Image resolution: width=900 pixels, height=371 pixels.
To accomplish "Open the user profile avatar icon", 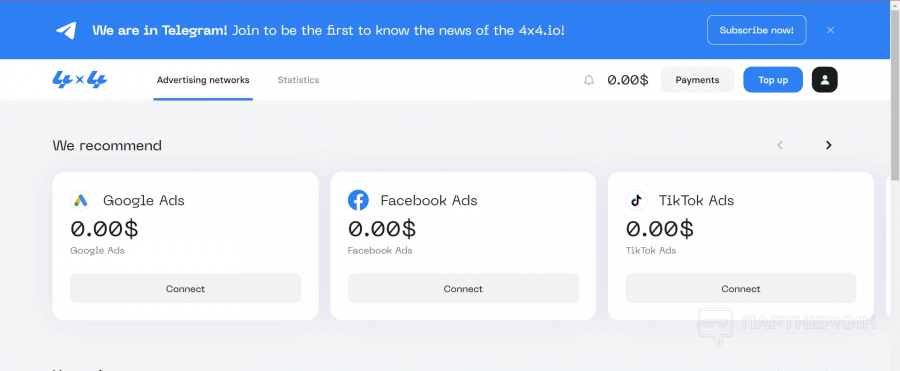I will [x=824, y=80].
